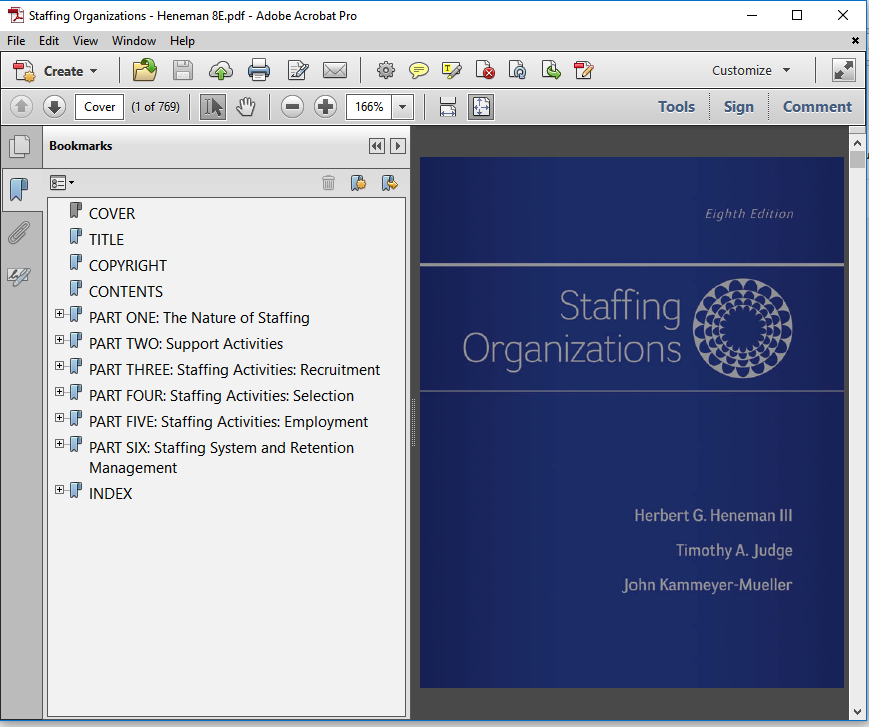Click the Open file folder icon

[145, 70]
